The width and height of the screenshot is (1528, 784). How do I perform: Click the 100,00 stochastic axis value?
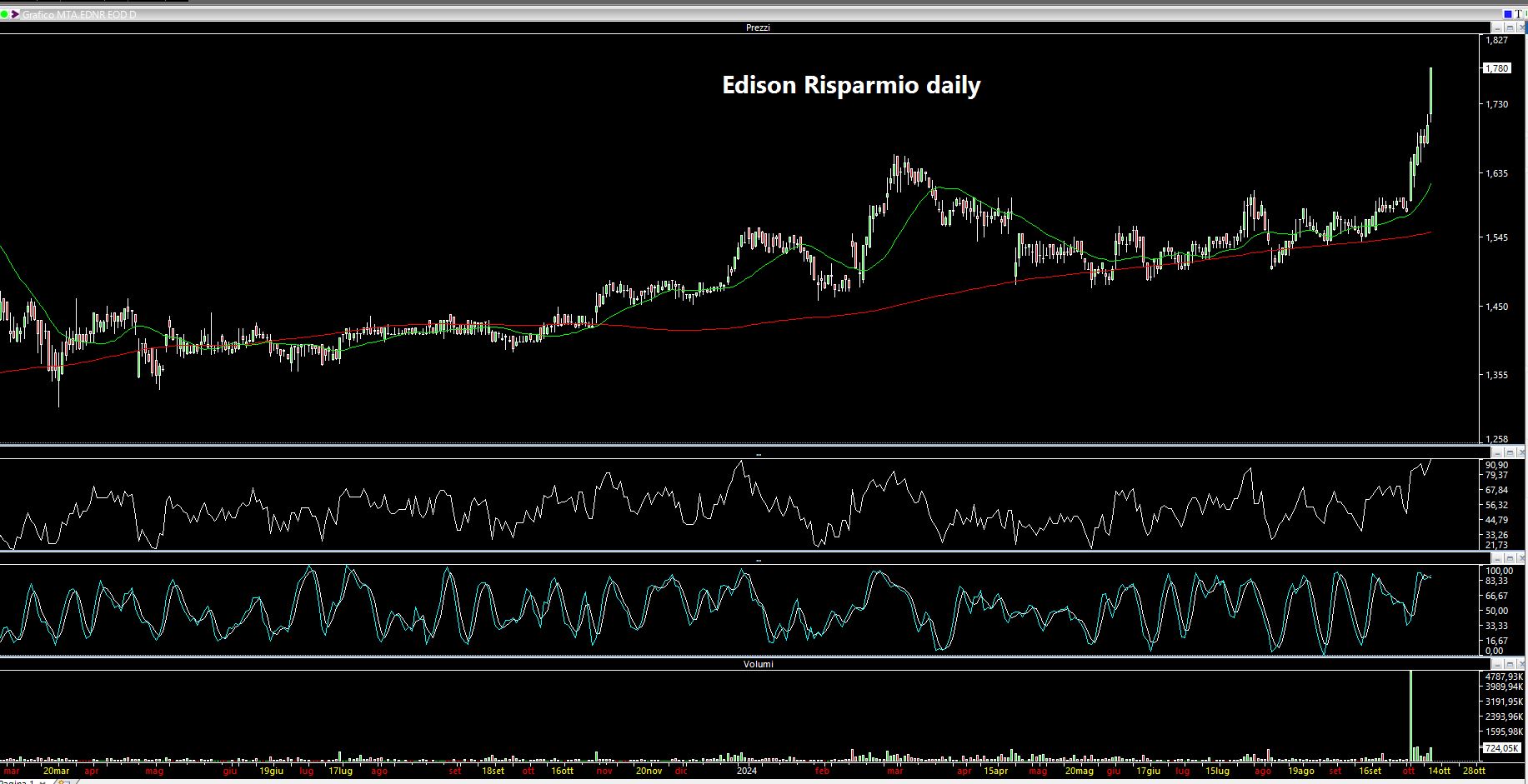coord(1499,571)
